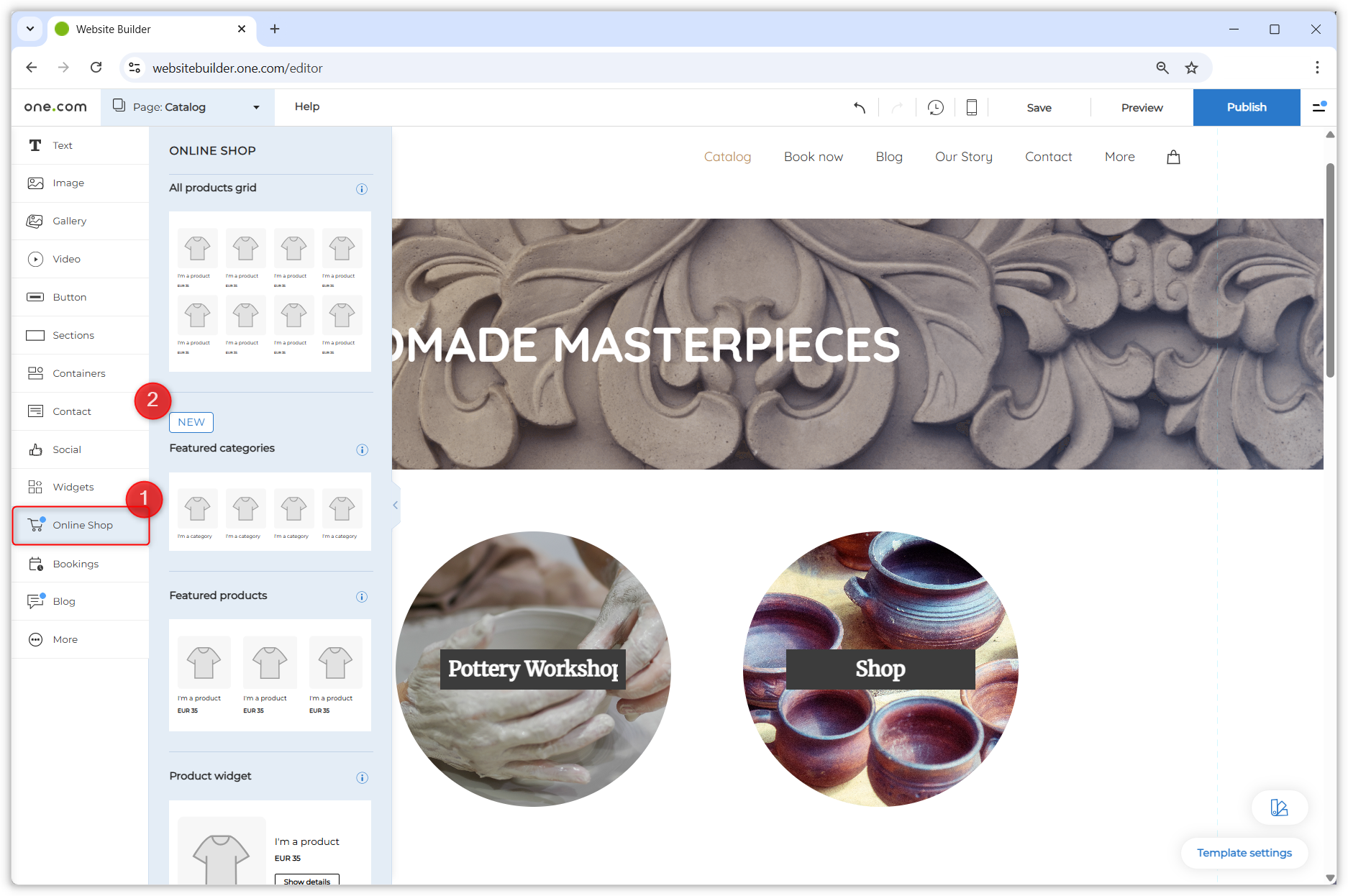Screen dimensions: 1348x896
Task: Select the Video element
Action: click(66, 259)
